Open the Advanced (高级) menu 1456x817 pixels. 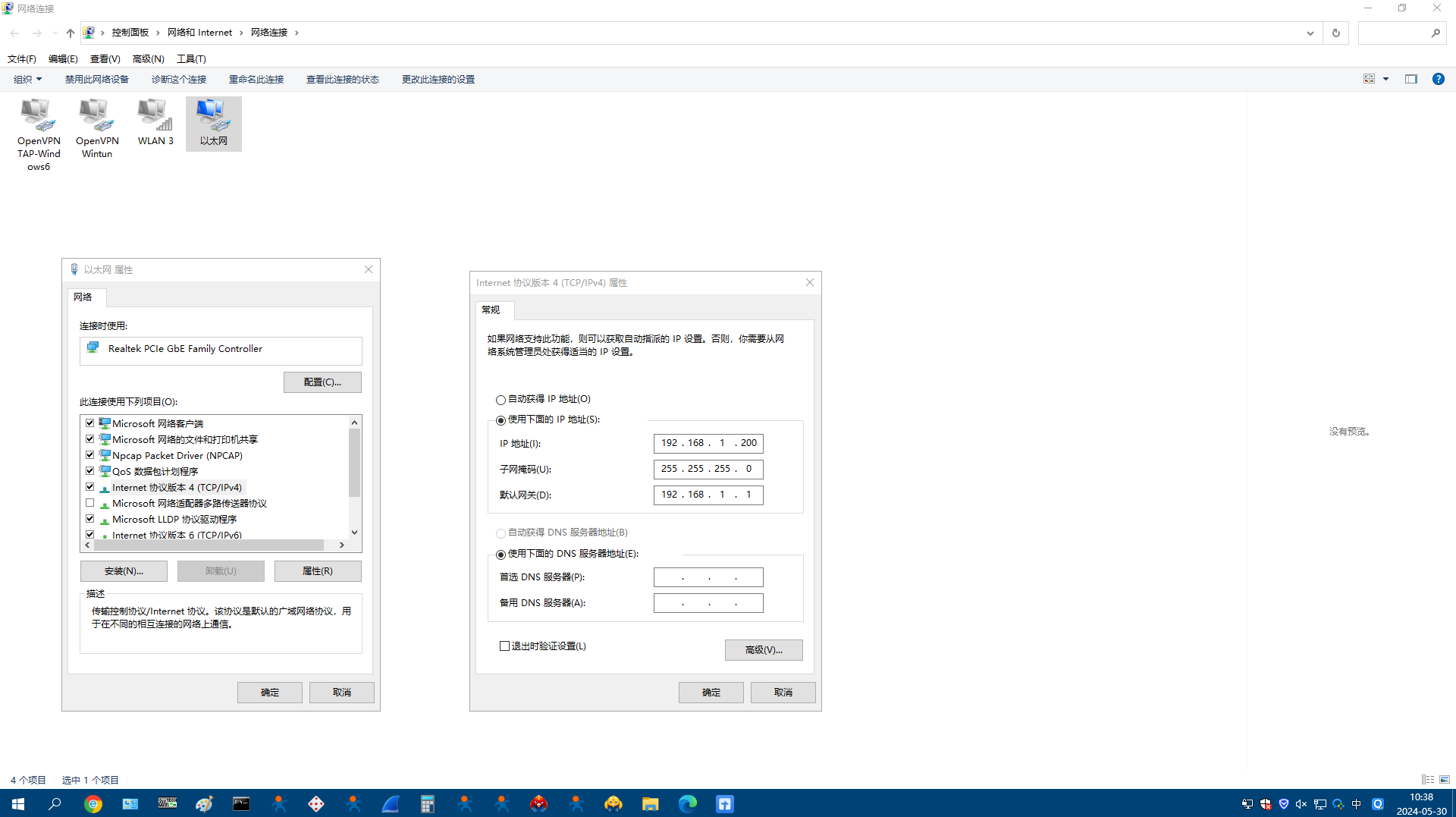click(x=148, y=58)
